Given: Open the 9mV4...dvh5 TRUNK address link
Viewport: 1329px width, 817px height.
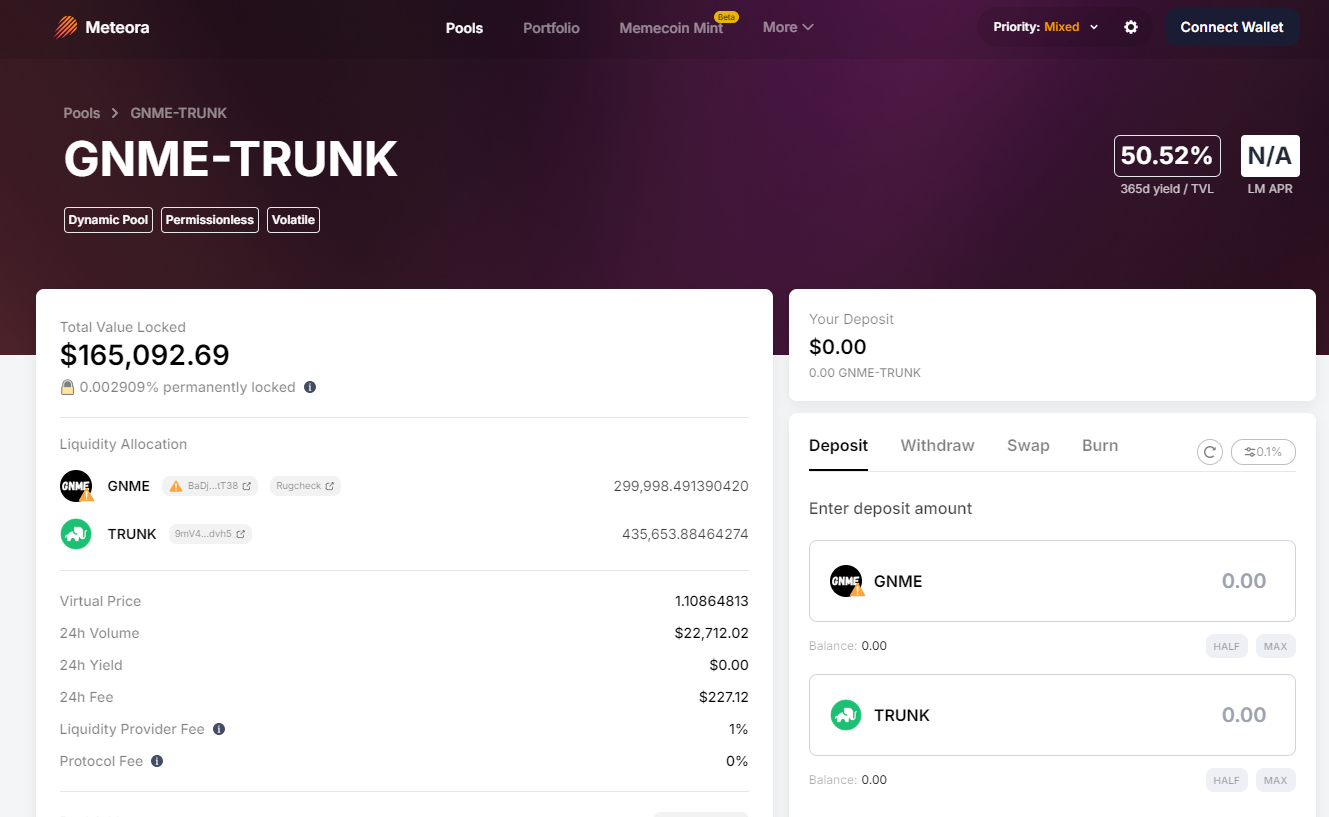Looking at the screenshot, I should tap(210, 534).
